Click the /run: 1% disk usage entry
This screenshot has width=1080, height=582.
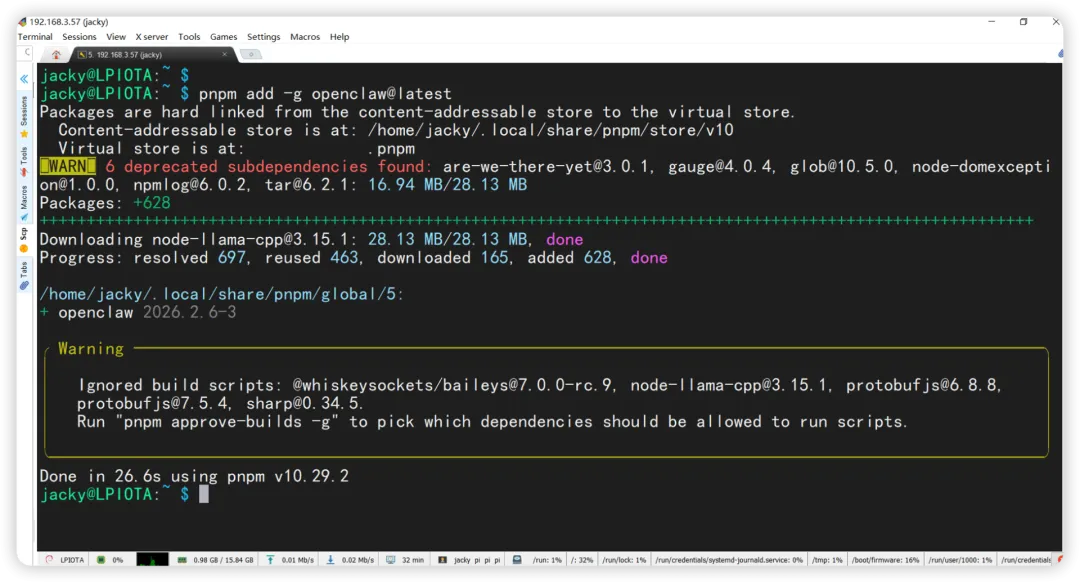[547, 560]
